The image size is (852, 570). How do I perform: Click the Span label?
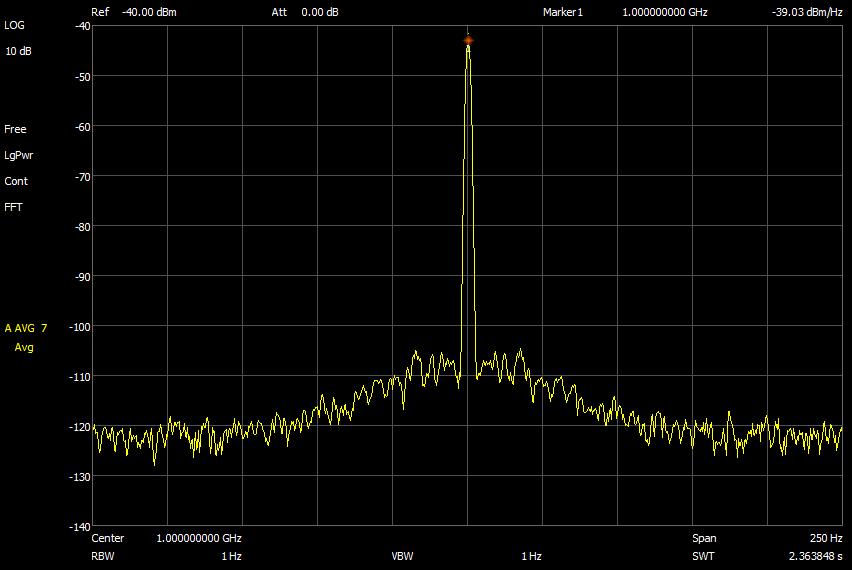coord(704,538)
